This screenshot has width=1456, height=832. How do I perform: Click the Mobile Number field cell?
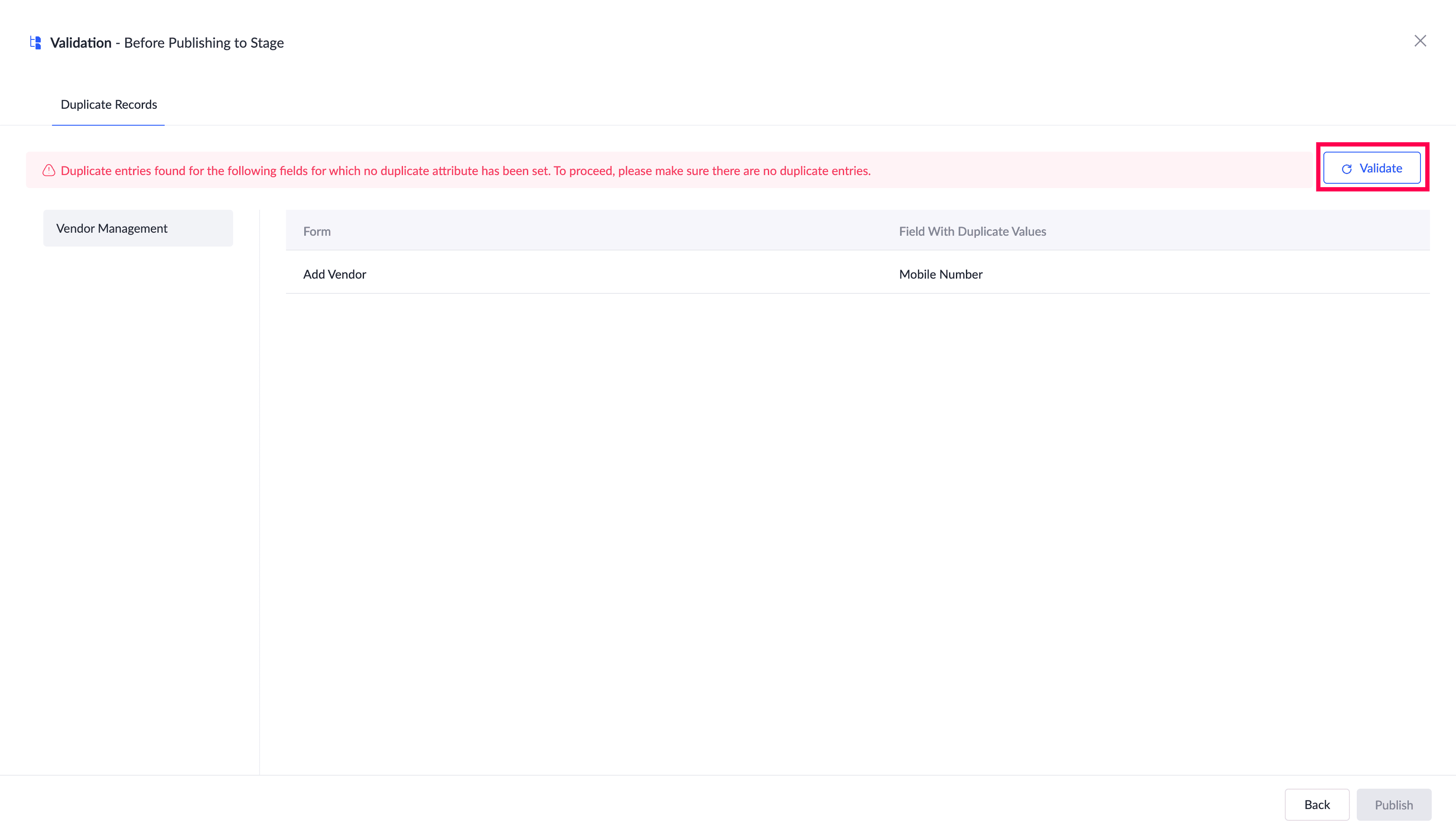pos(941,274)
